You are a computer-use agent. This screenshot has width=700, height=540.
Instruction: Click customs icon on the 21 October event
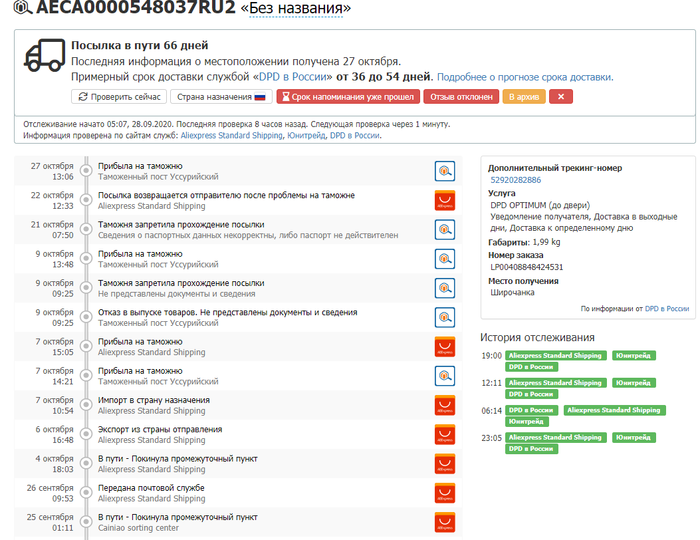(x=445, y=229)
